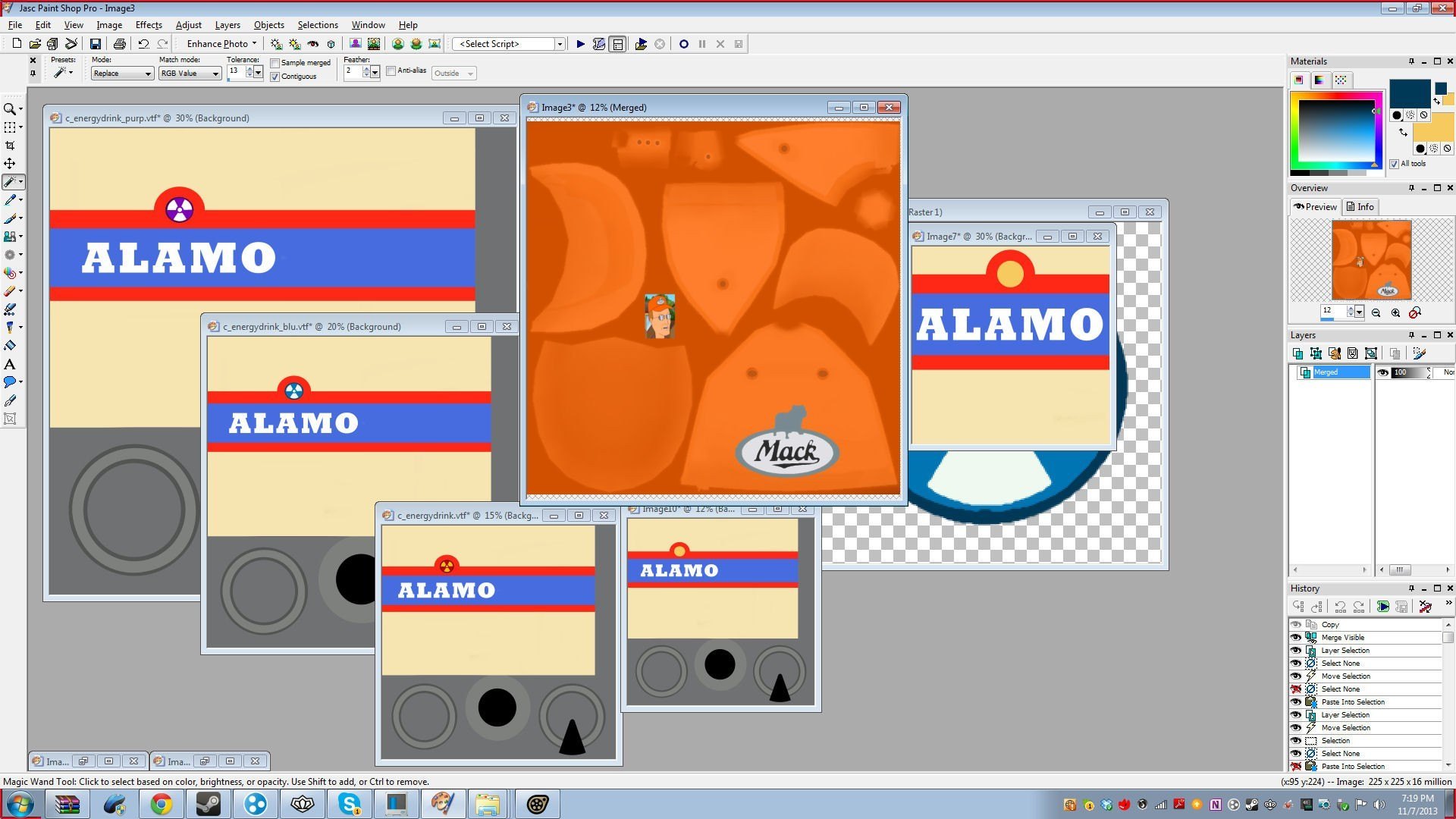Click the Start Script Recording icon
Screen dimensions: 1456x819
coord(683,44)
